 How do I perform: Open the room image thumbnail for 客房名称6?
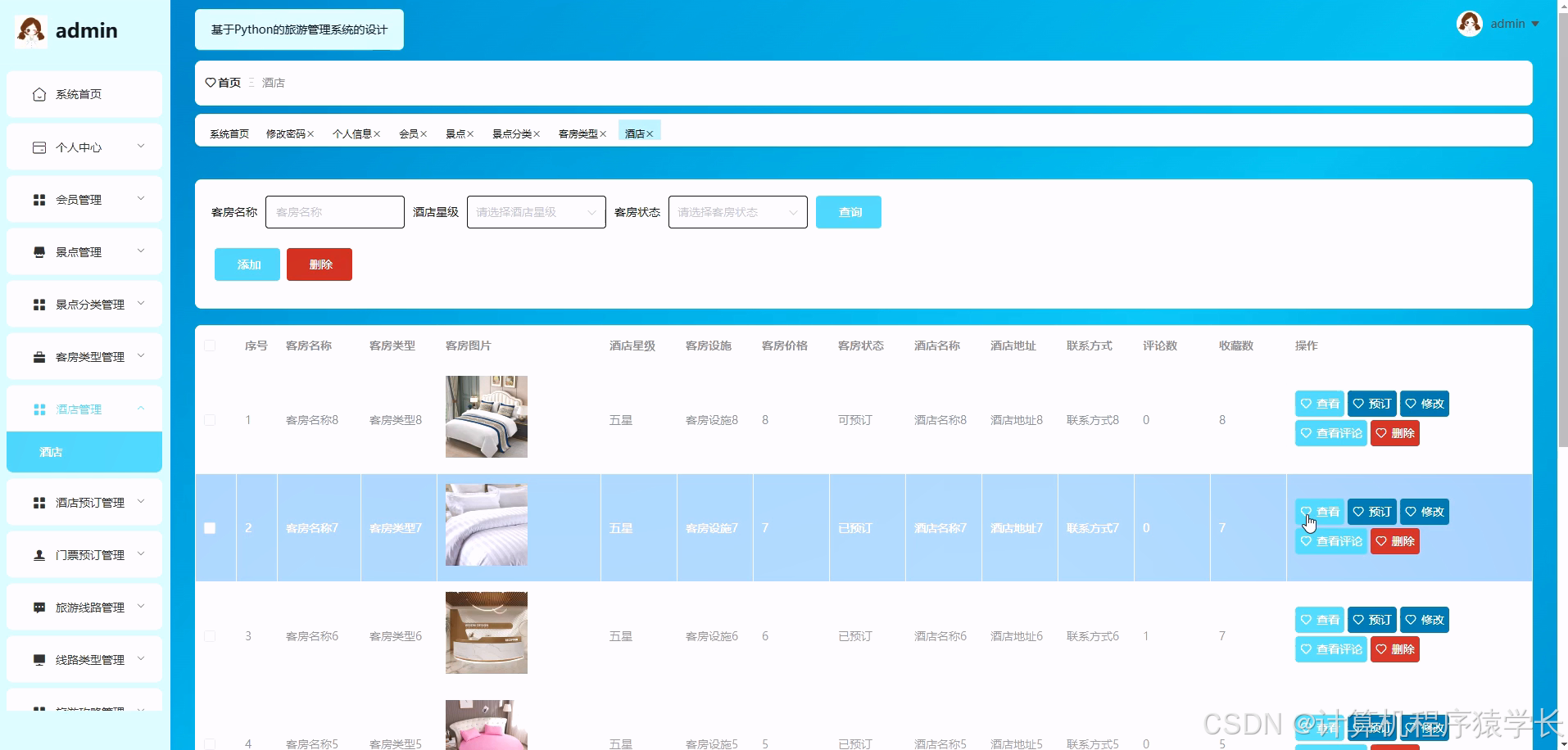(487, 633)
